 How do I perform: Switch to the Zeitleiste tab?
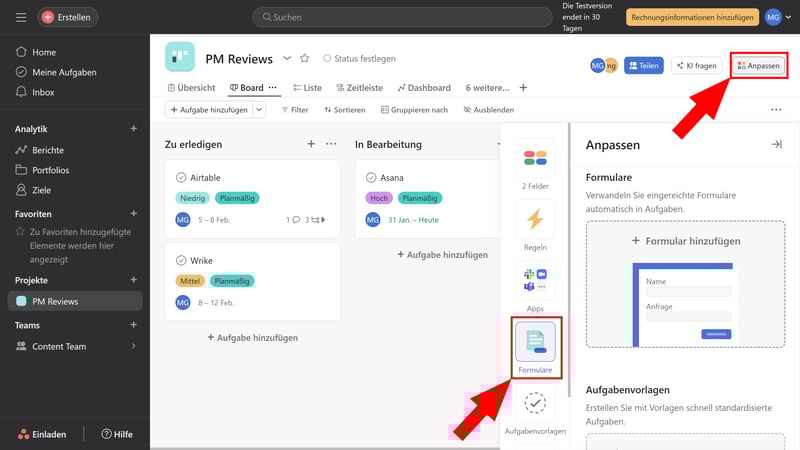tap(358, 88)
